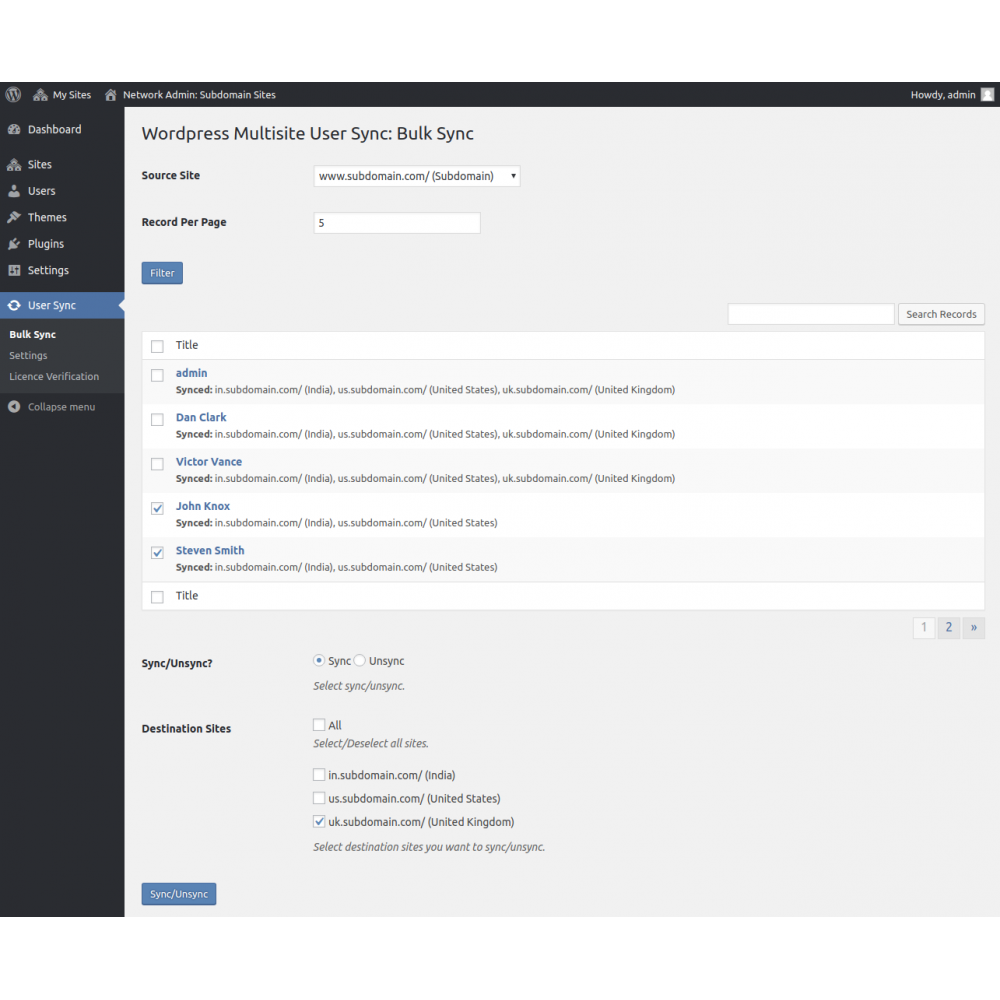Image resolution: width=1000 pixels, height=1000 pixels.
Task: Open the Source Site dropdown
Action: coord(416,175)
